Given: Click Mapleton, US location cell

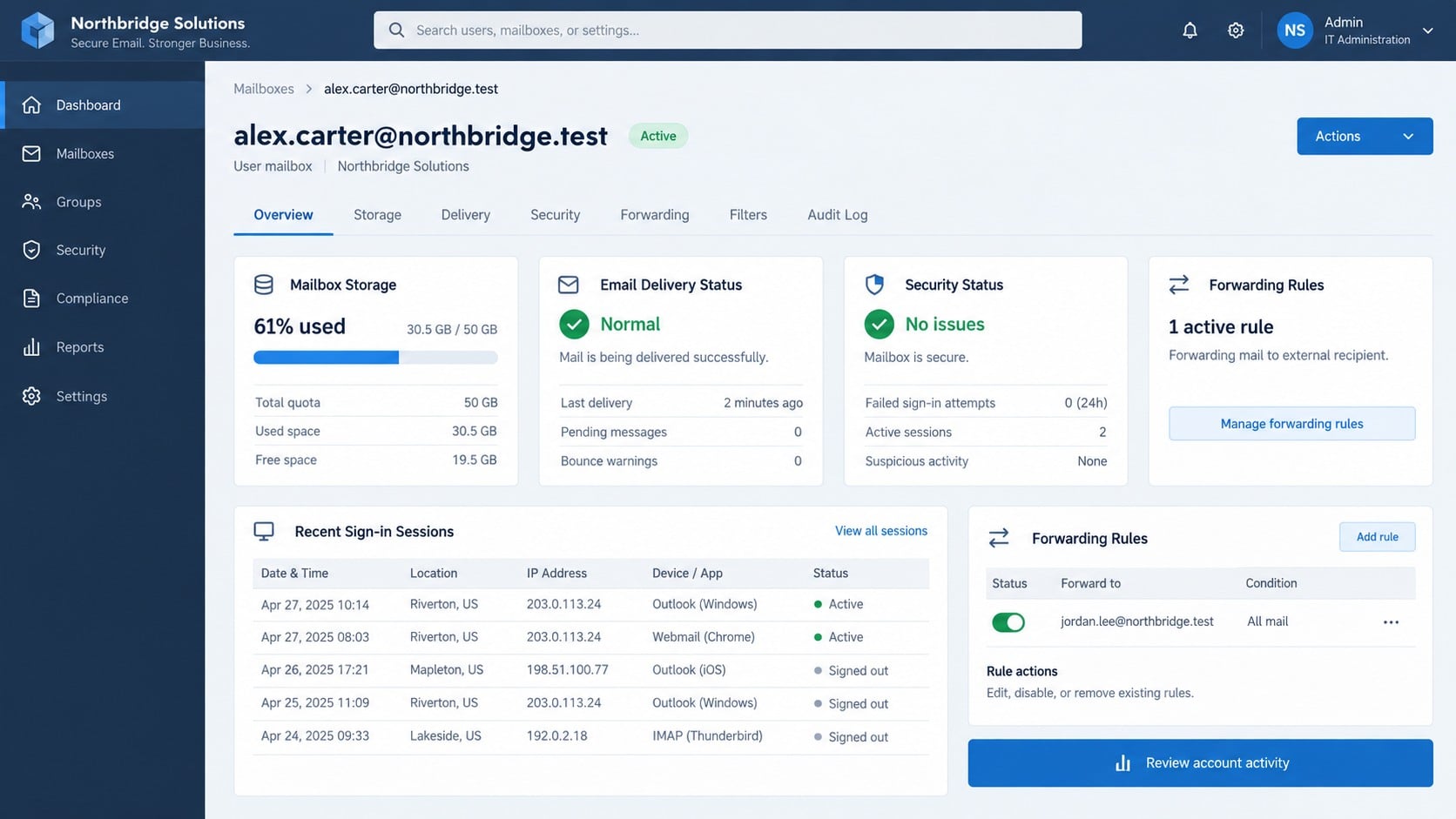Looking at the screenshot, I should (447, 670).
